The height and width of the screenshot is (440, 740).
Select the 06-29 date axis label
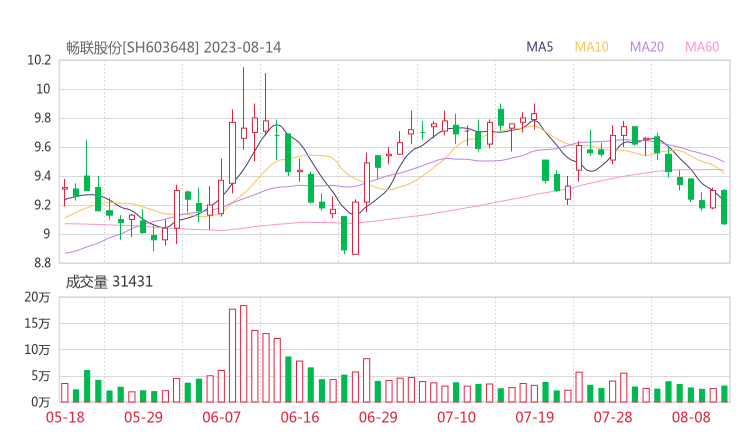click(378, 417)
